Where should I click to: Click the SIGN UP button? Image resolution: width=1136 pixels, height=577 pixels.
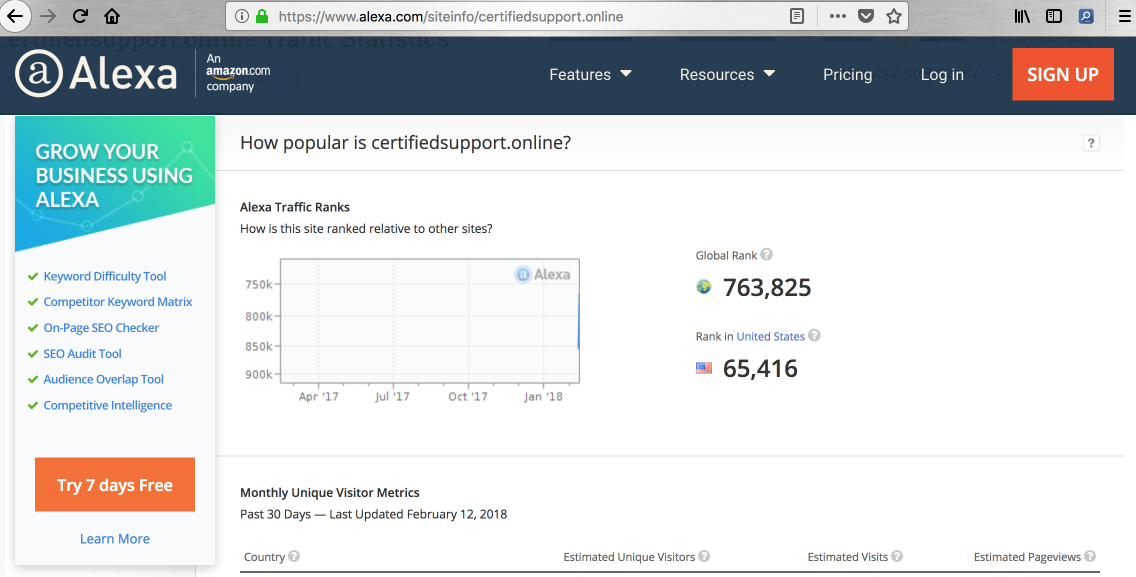[x=1062, y=74]
